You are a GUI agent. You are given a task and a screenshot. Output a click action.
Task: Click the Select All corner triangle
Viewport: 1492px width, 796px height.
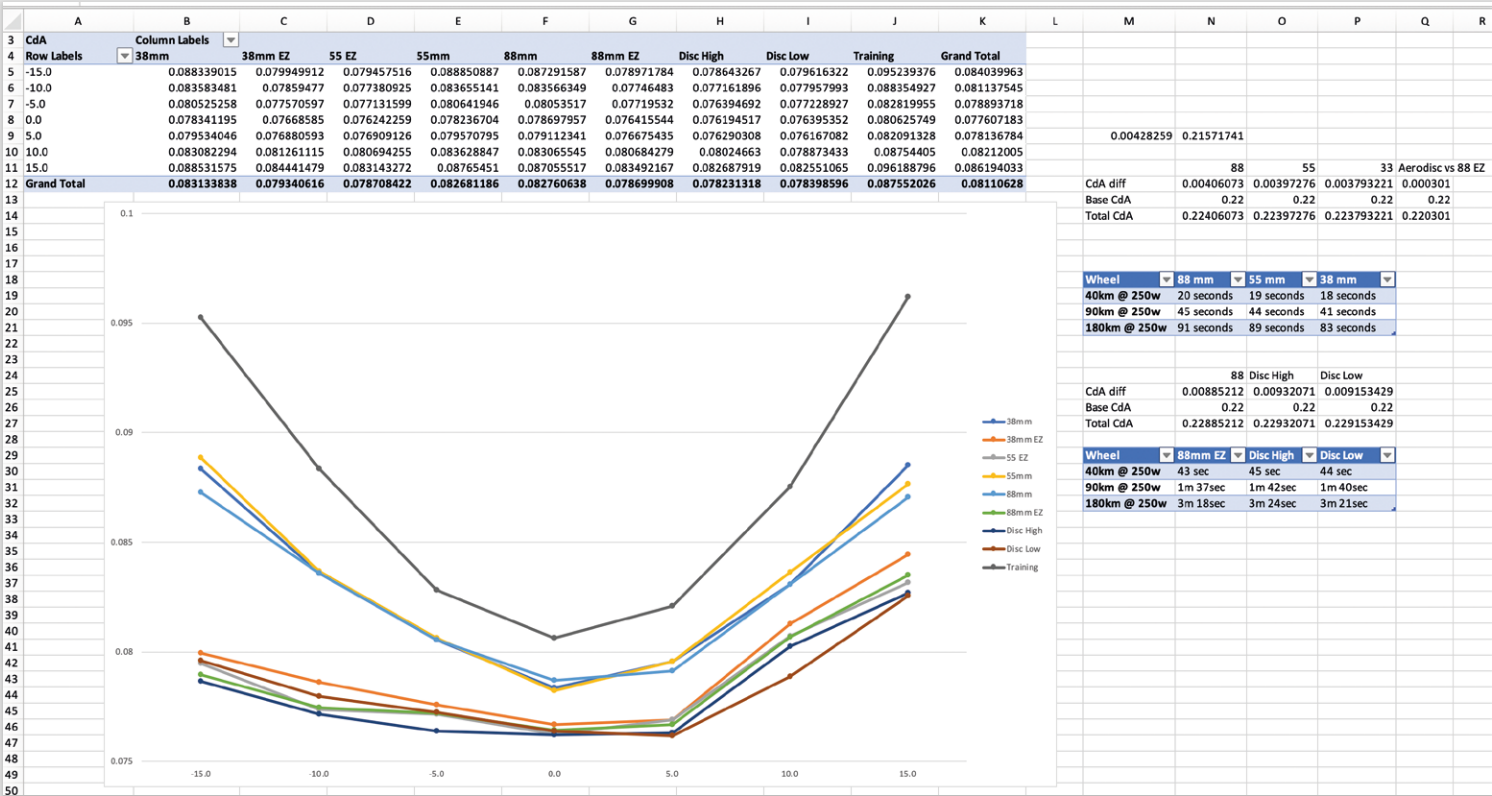coord(10,18)
